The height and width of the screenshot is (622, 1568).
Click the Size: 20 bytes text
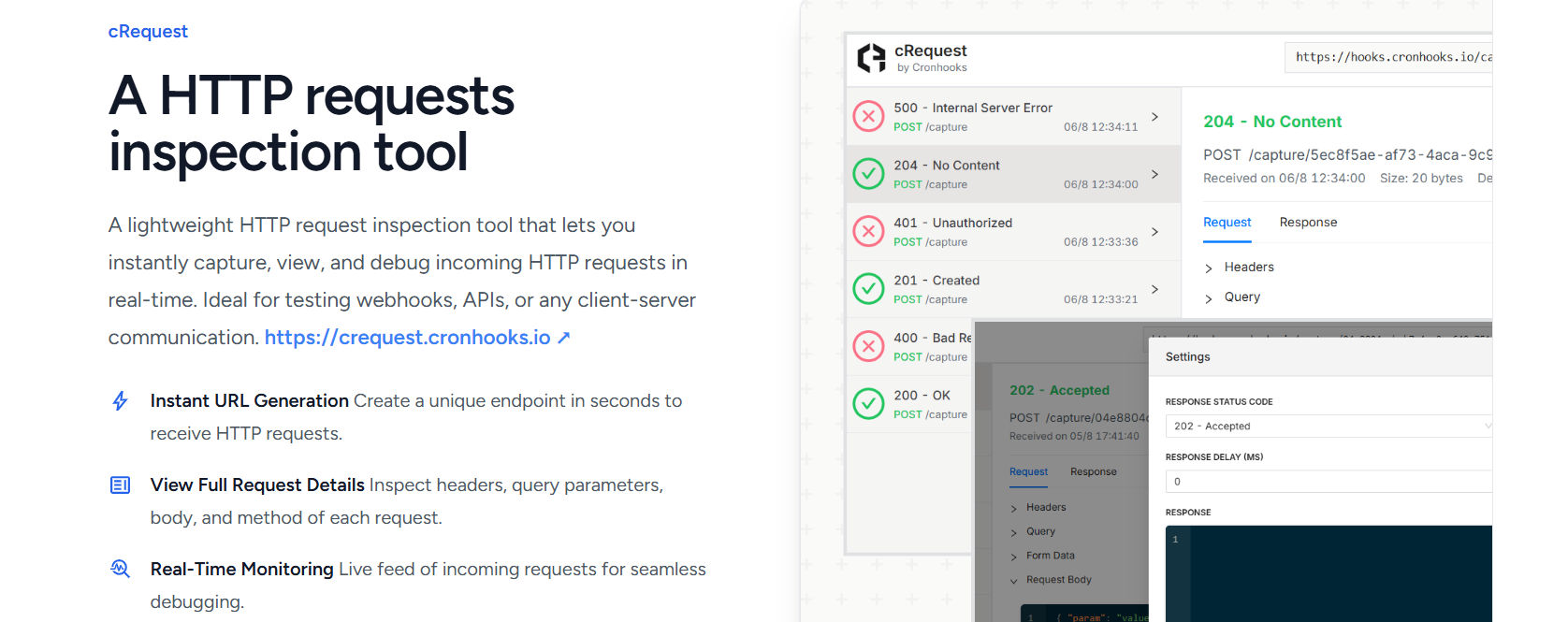1421,179
